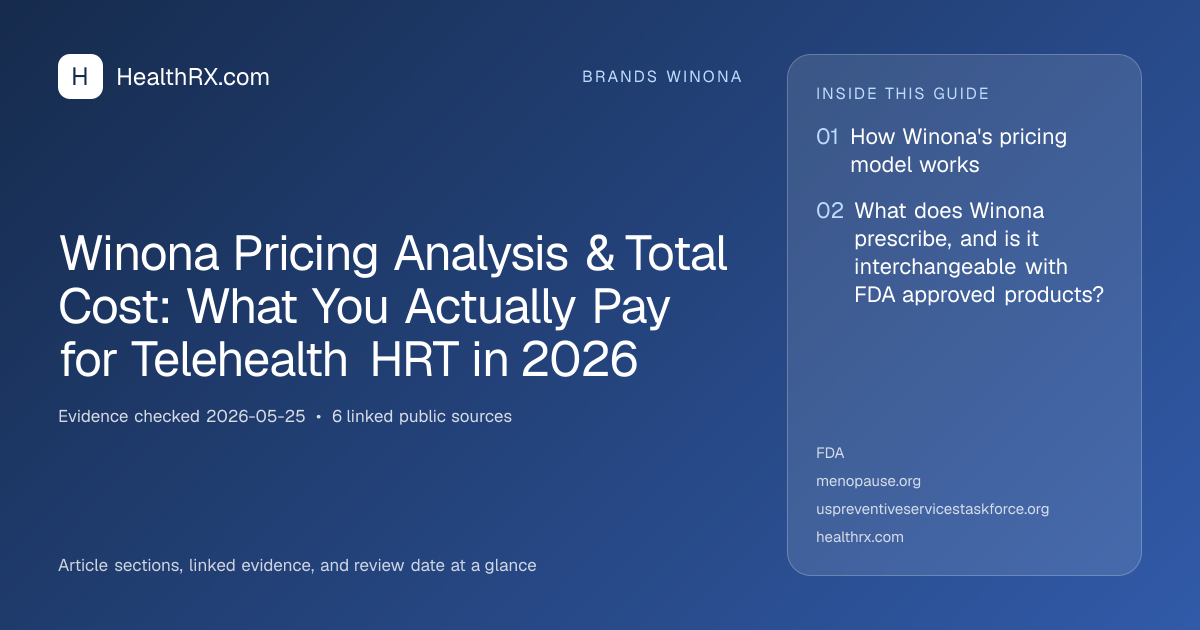Select the BRANDS WINONA category label
1200x630 pixels.
click(662, 77)
